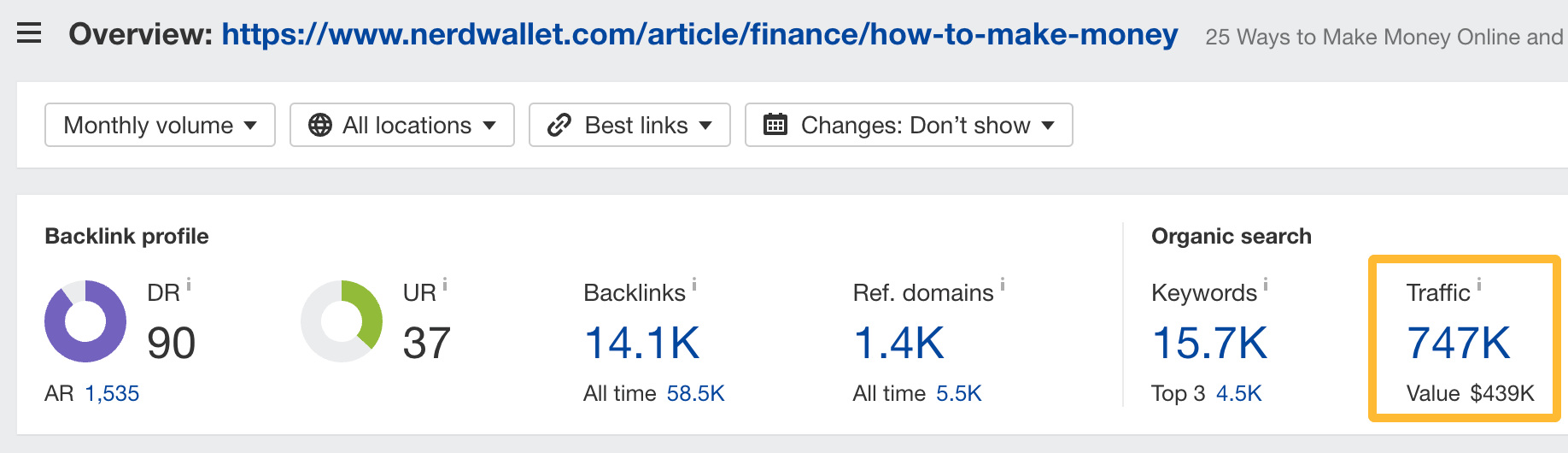Click the info icon beside Keywords
The image size is (1568, 453).
[1266, 285]
